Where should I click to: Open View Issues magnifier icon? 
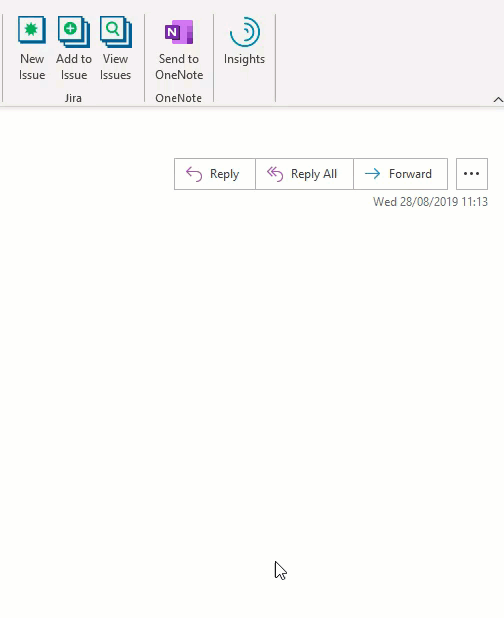pyautogui.click(x=115, y=31)
